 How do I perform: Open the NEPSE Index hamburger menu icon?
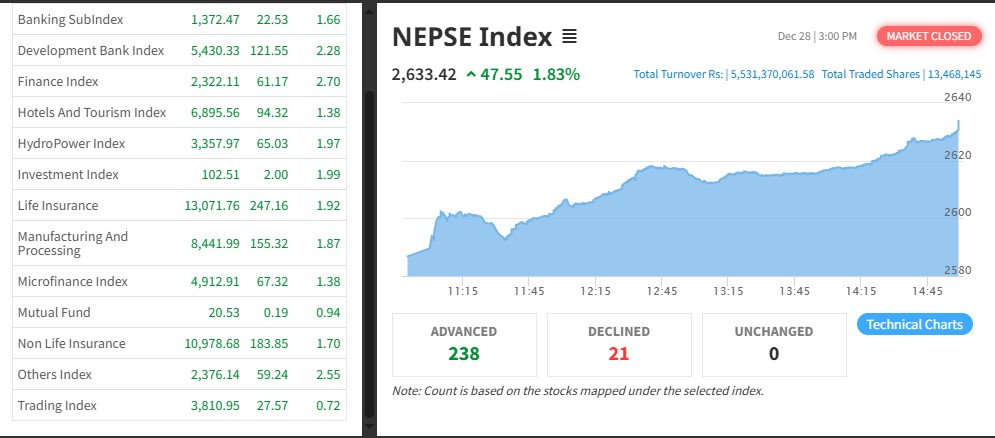coord(569,38)
